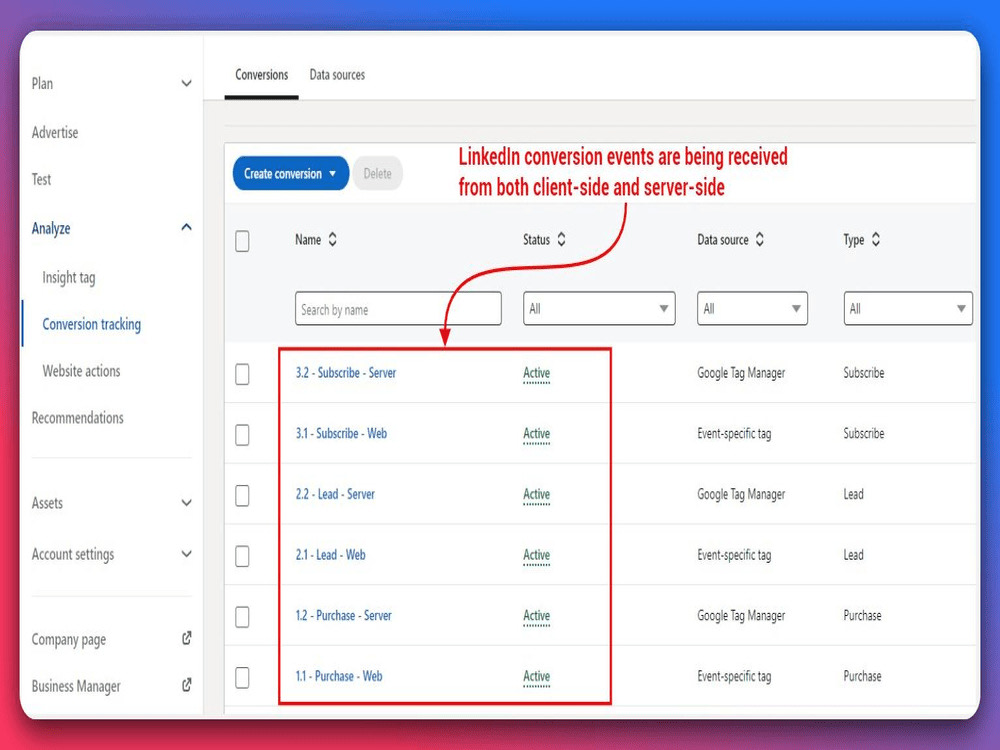Open Insight tag page
This screenshot has width=1000, height=750.
(69, 277)
